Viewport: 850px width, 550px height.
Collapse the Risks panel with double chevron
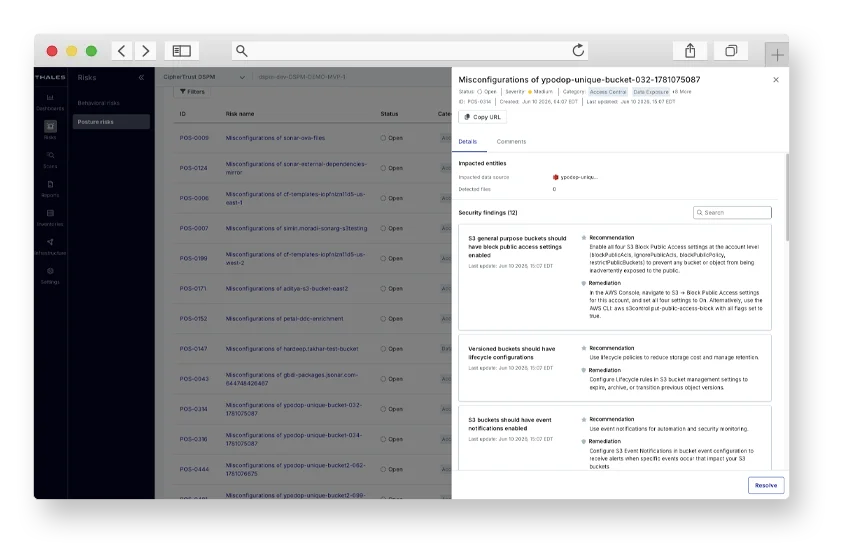[141, 77]
